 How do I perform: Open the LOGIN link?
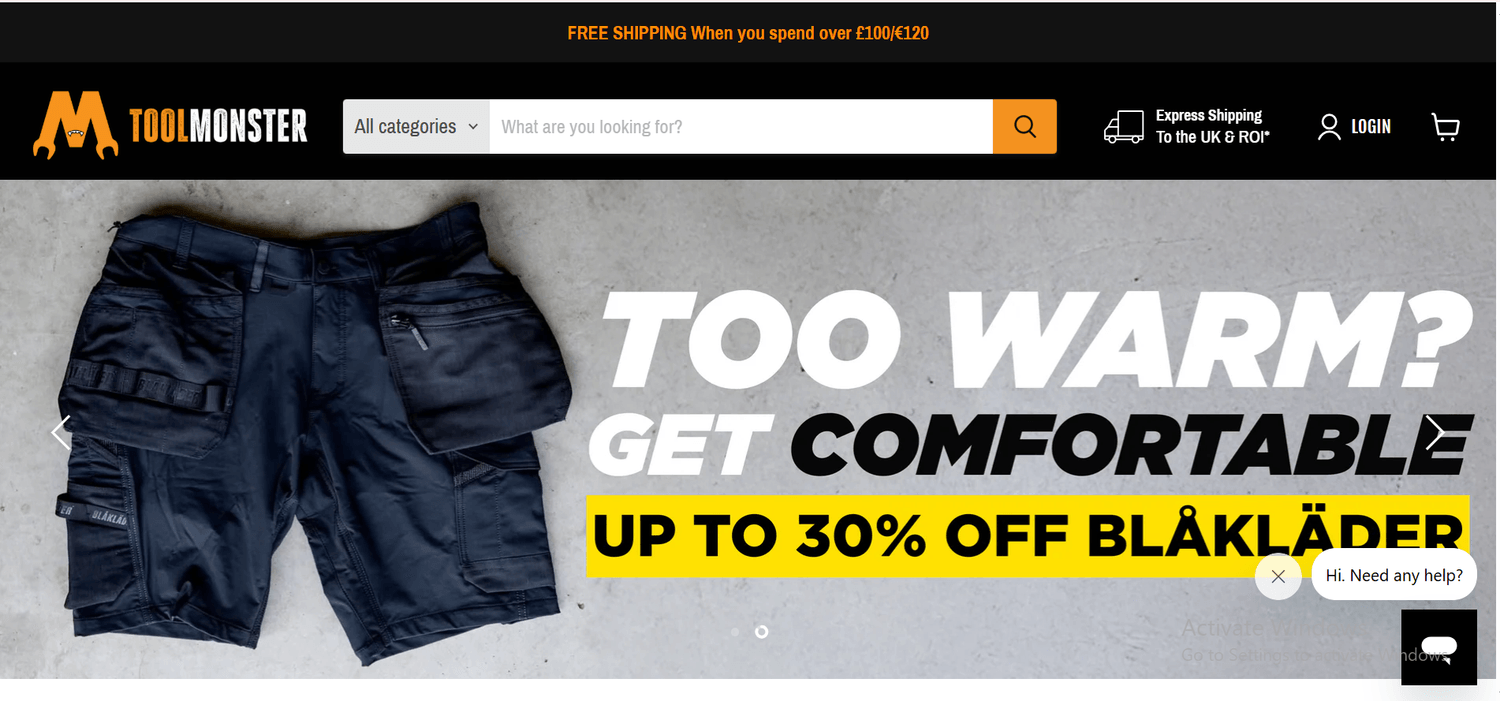[1371, 126]
